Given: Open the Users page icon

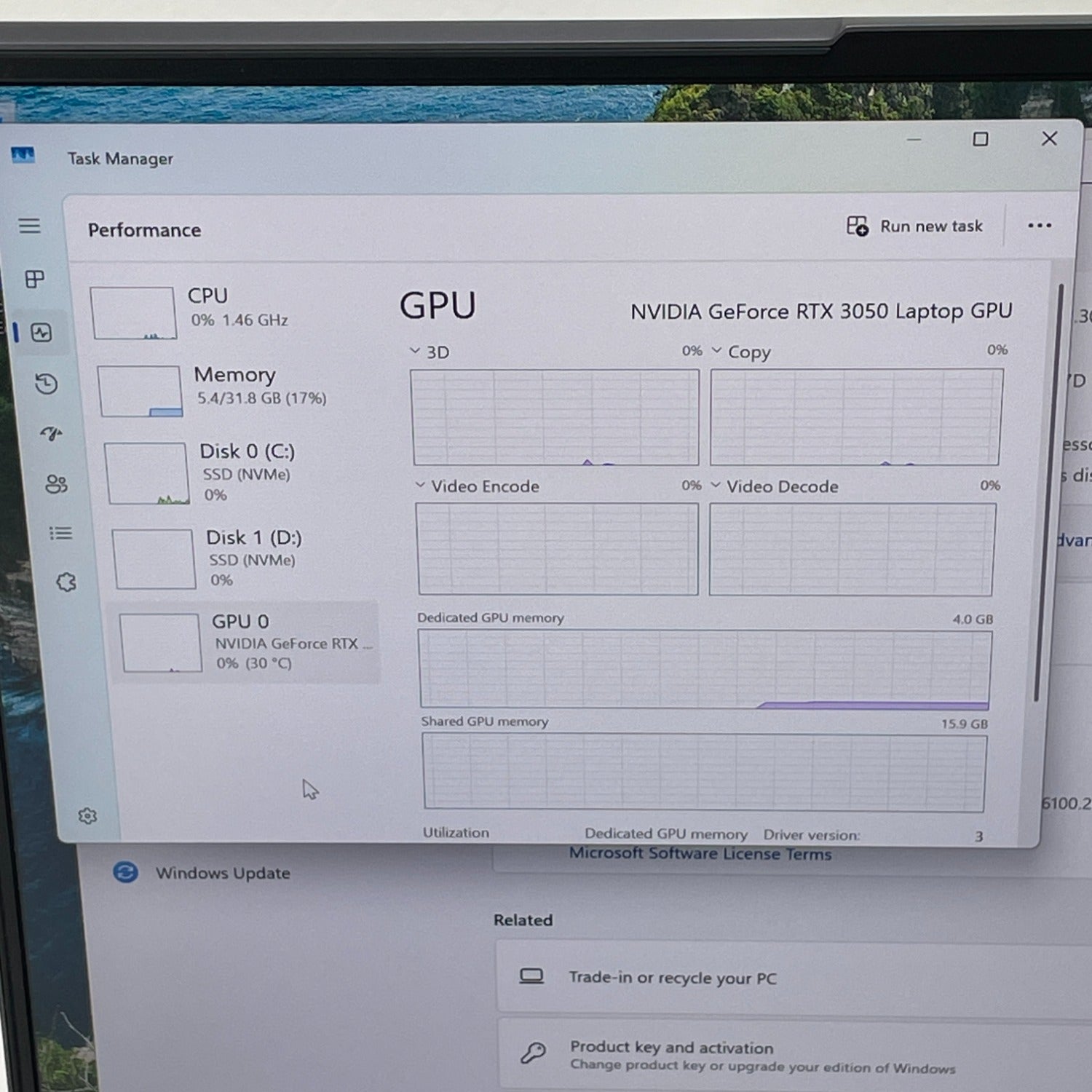Looking at the screenshot, I should (x=56, y=483).
